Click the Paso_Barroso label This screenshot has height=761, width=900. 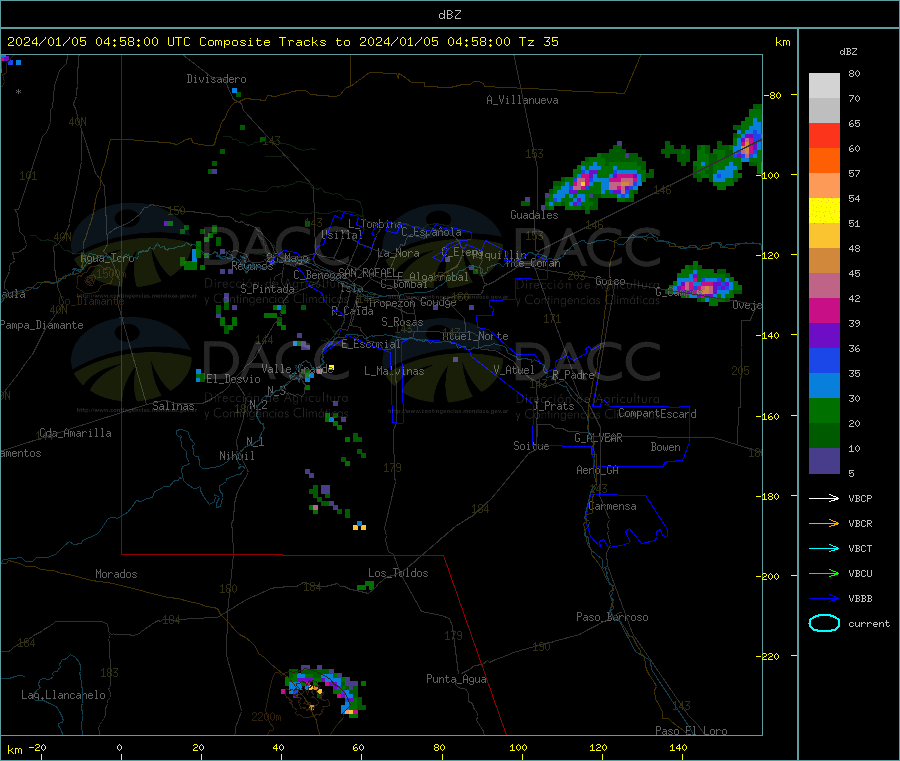612,617
